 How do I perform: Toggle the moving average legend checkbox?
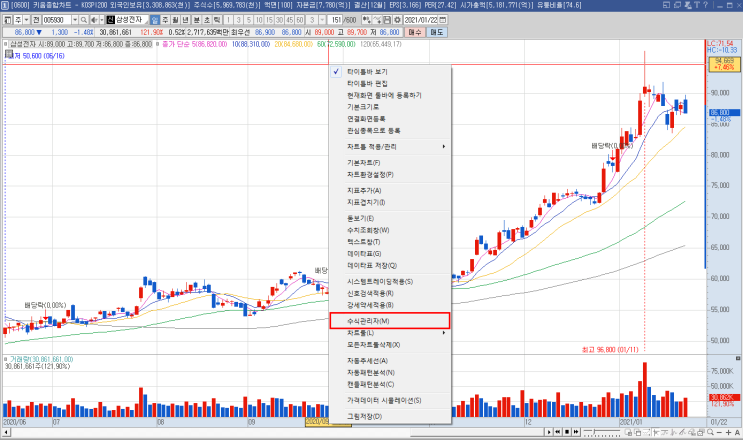pyautogui.click(x=157, y=44)
